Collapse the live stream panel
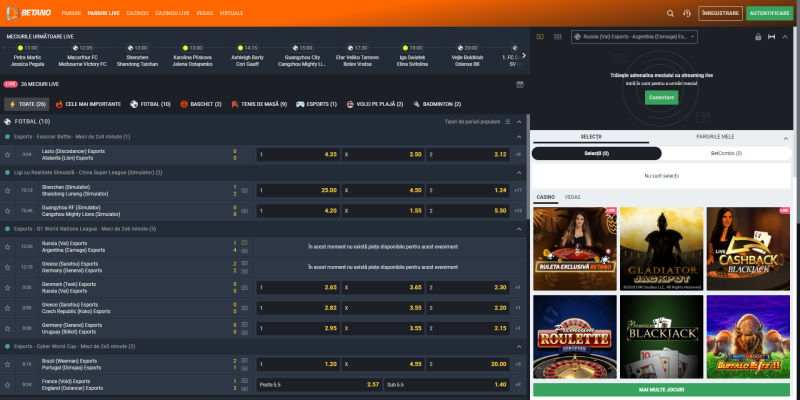The image size is (800, 400). (x=785, y=37)
